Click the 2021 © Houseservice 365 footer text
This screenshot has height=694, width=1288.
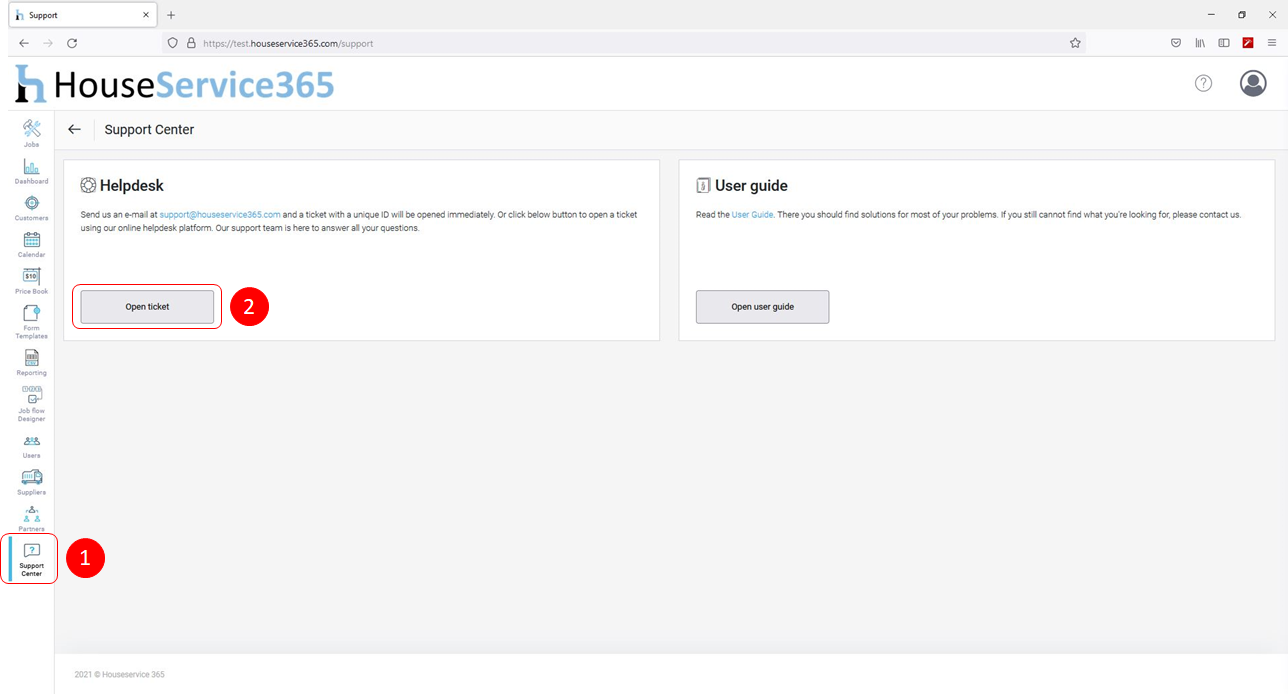point(120,674)
